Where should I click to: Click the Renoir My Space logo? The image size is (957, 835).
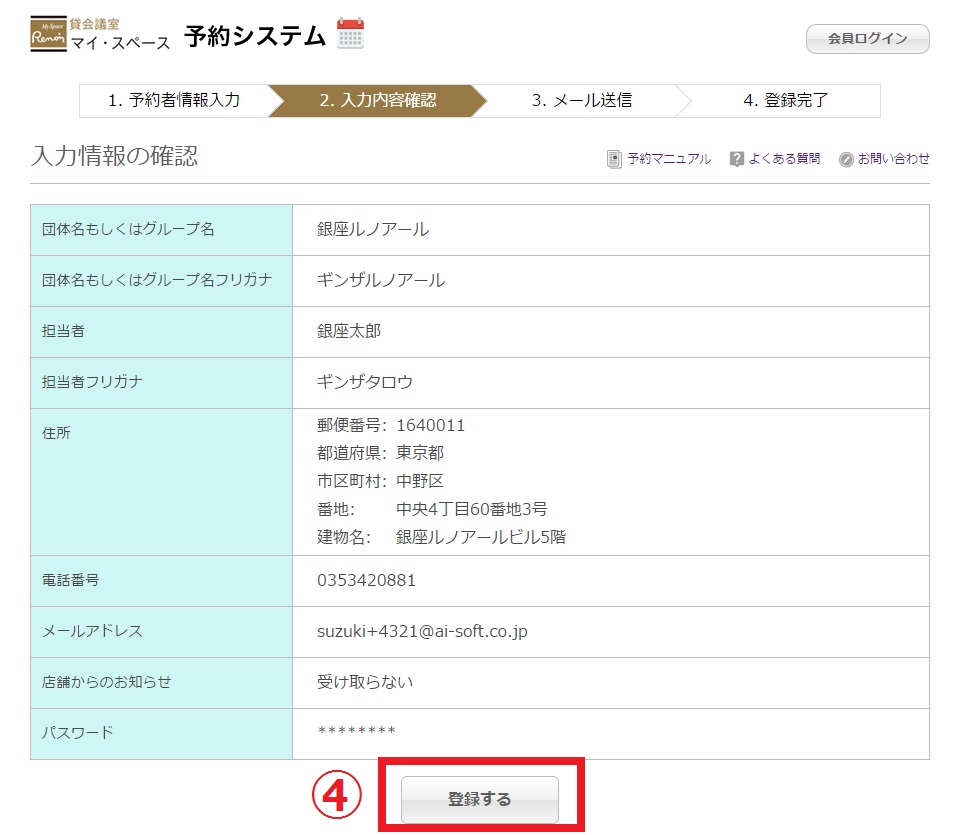point(47,36)
